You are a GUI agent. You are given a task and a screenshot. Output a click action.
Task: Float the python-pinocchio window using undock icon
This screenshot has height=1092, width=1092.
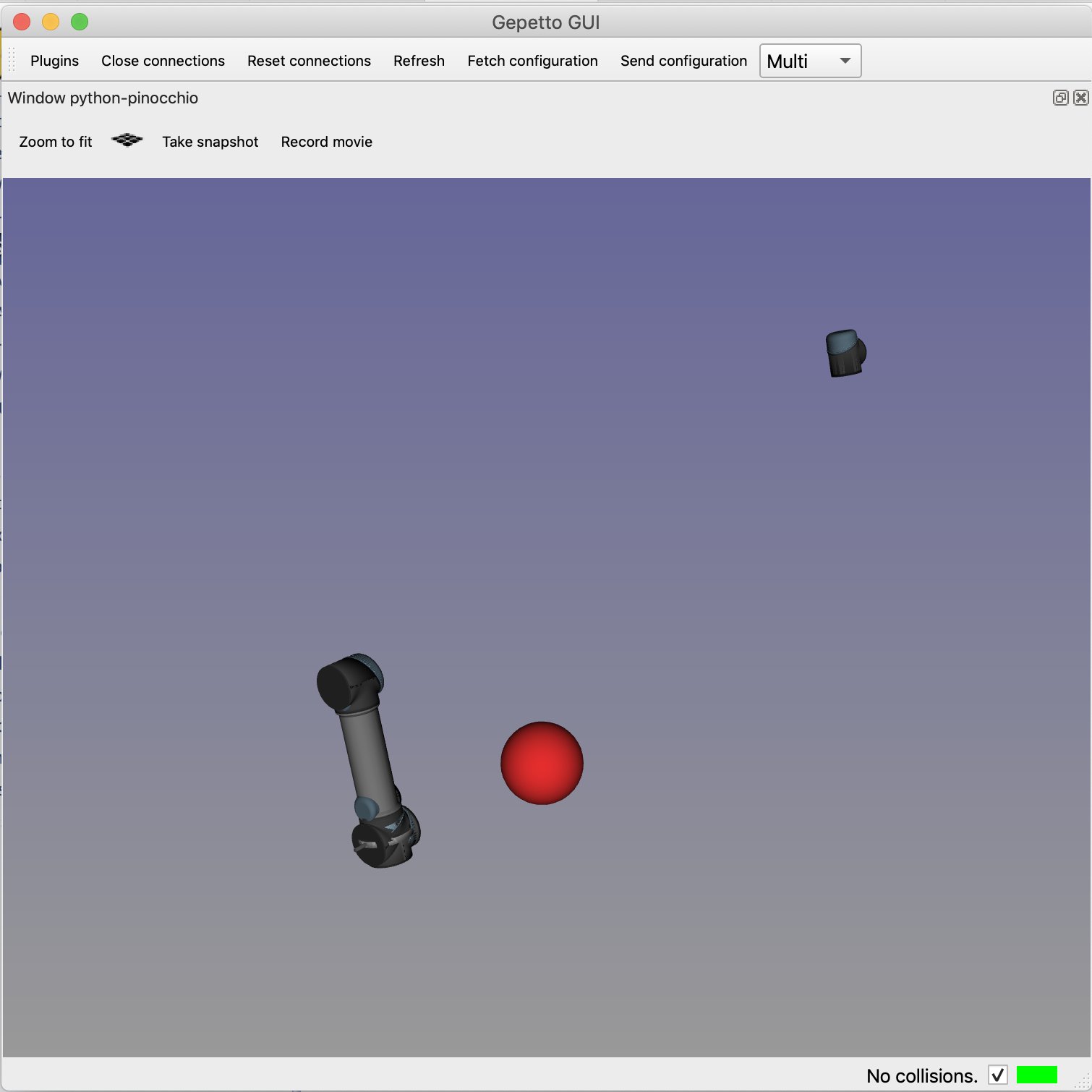pos(1059,98)
